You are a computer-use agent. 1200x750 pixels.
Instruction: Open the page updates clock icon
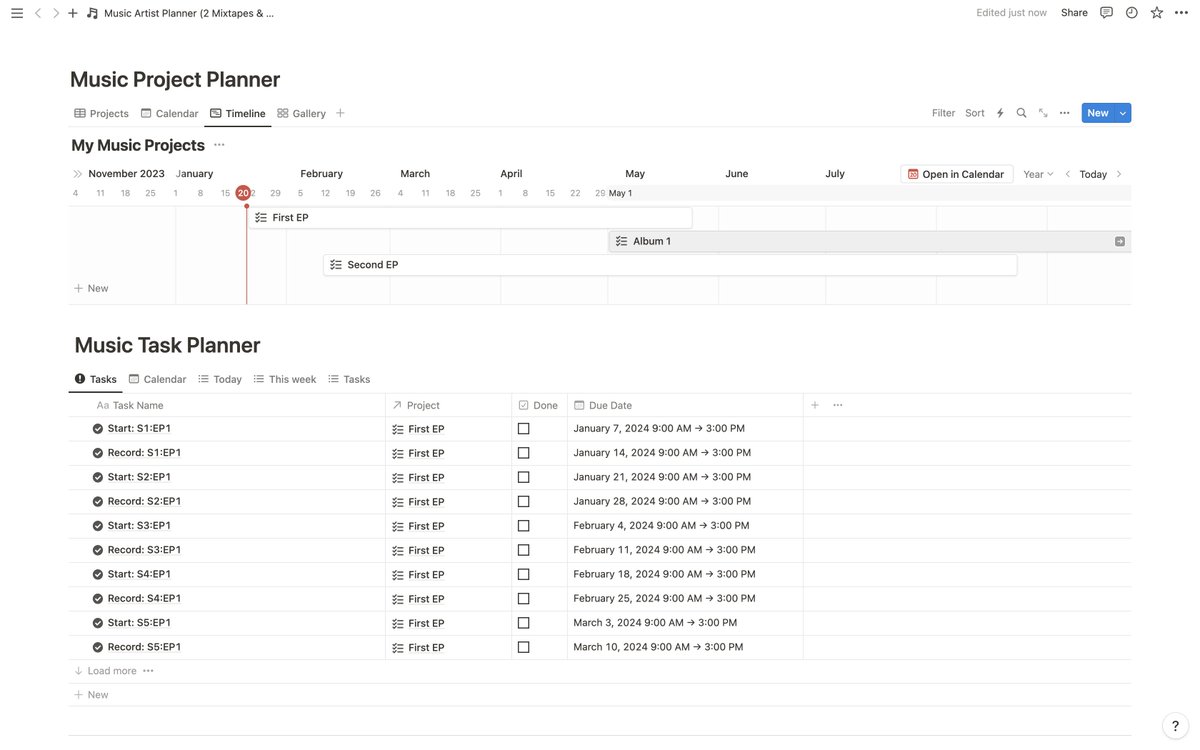[1131, 13]
